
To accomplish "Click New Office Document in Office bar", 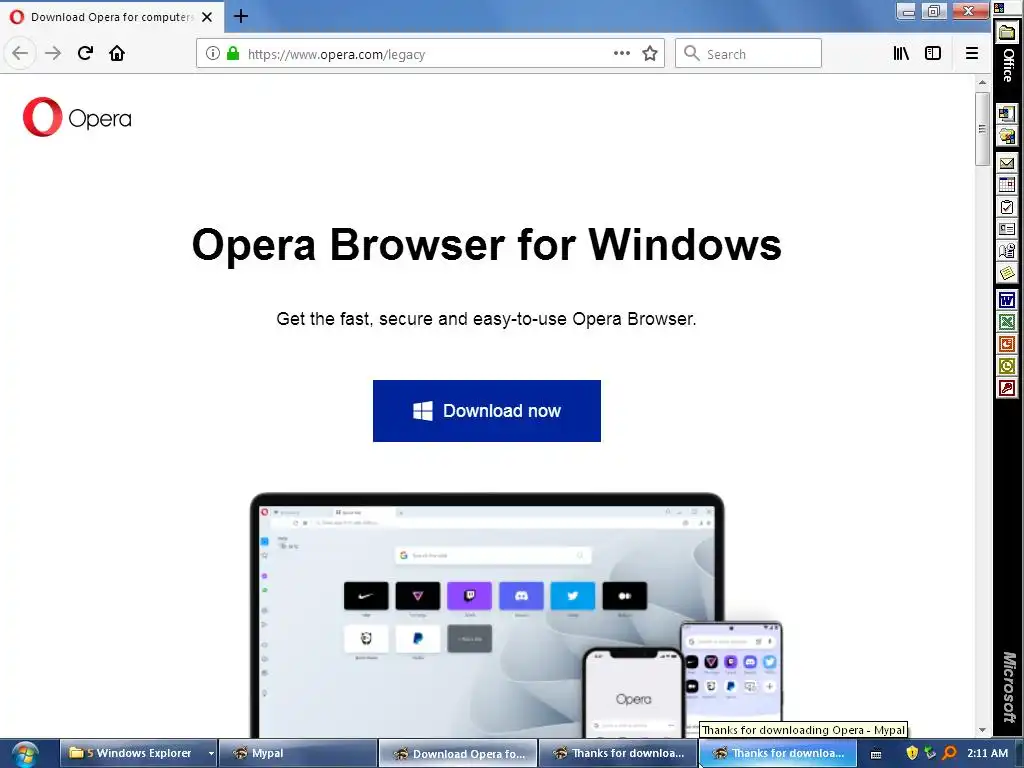I will [1007, 114].
